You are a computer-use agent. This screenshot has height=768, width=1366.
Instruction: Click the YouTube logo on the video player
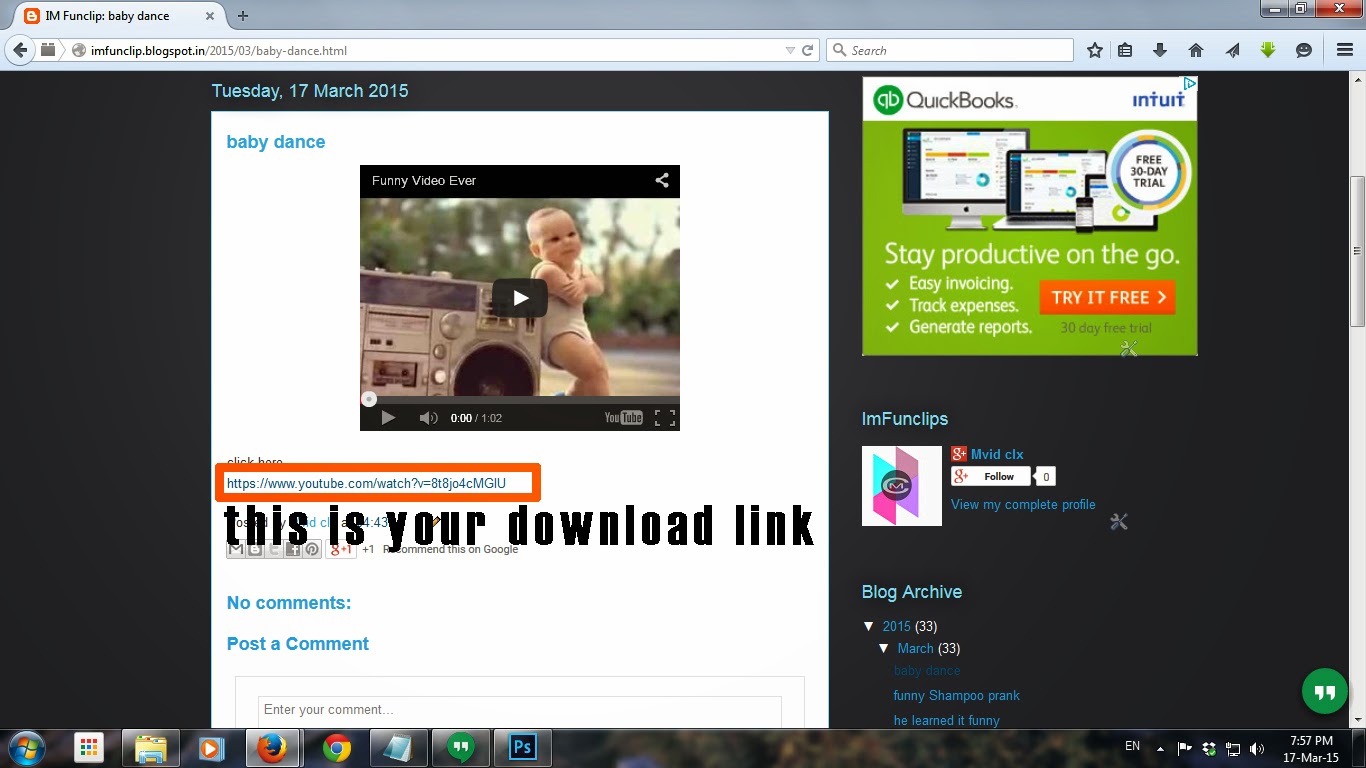point(623,418)
